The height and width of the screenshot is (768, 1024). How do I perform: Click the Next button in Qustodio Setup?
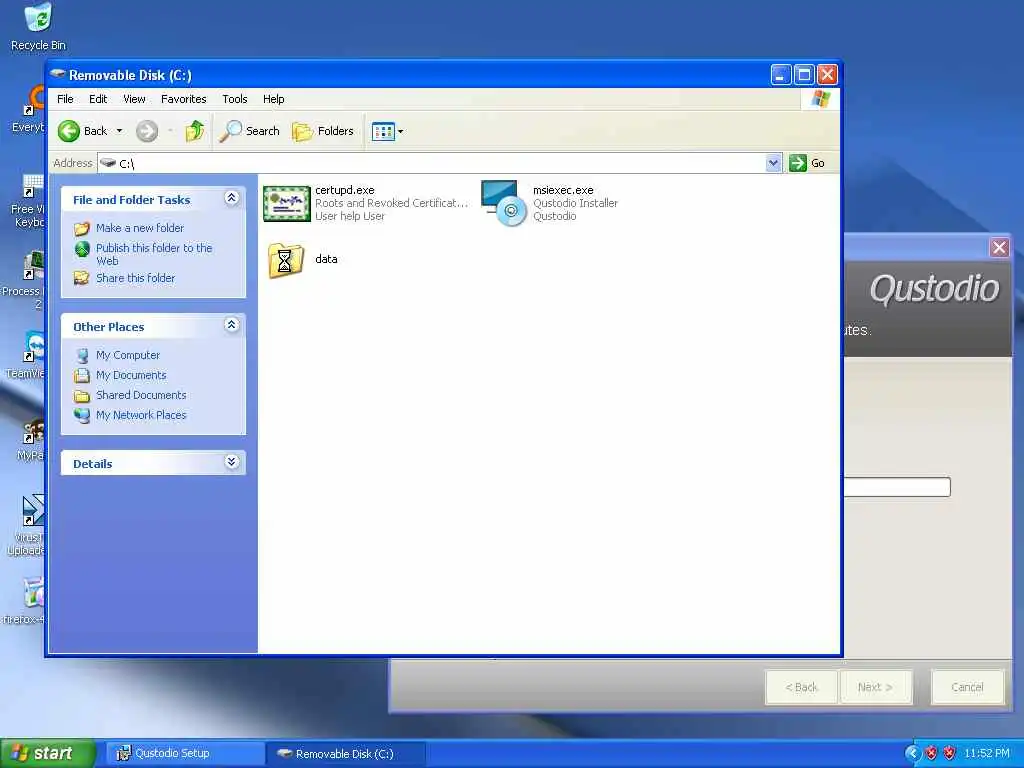click(x=875, y=687)
